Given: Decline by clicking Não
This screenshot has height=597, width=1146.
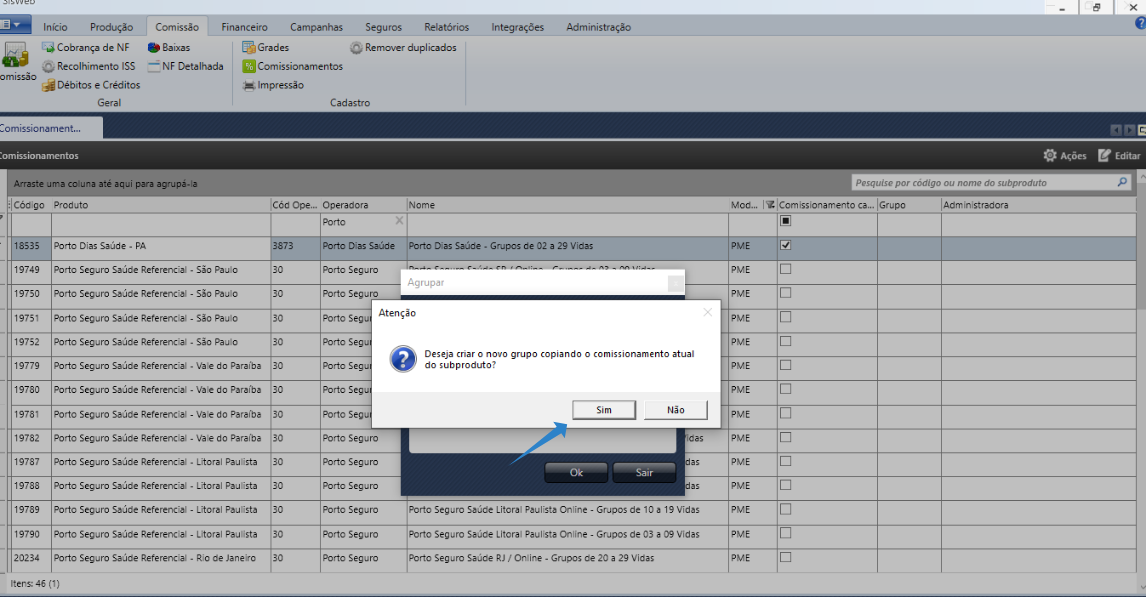Looking at the screenshot, I should [x=675, y=410].
